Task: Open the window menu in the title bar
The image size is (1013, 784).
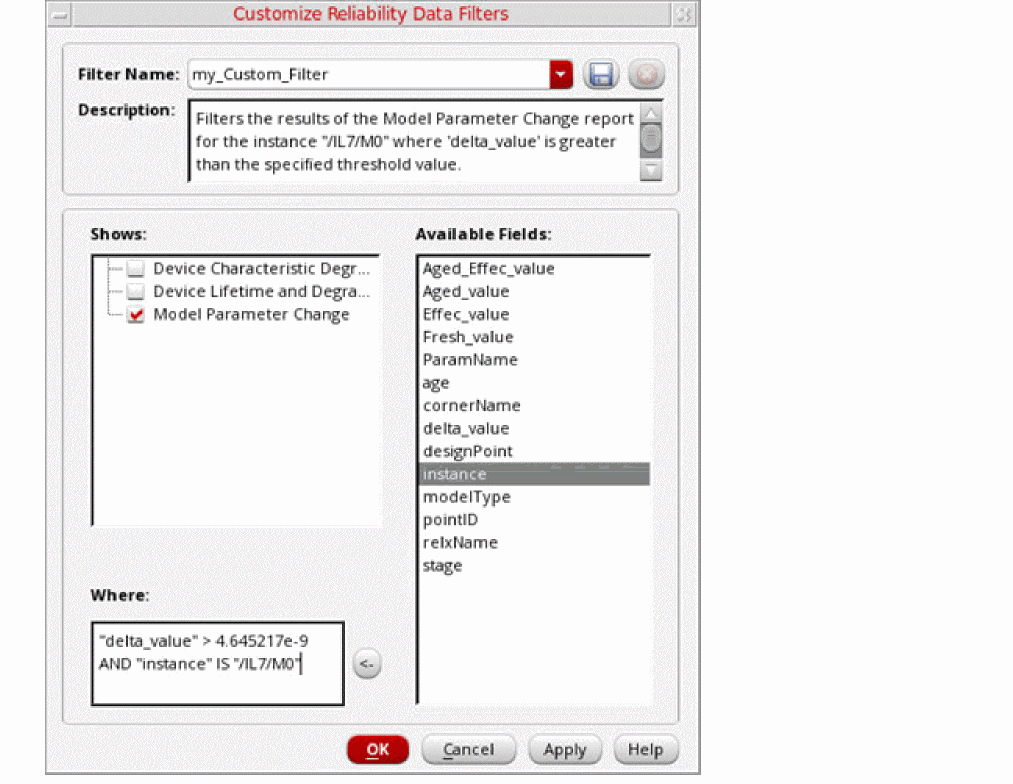Action: click(59, 14)
